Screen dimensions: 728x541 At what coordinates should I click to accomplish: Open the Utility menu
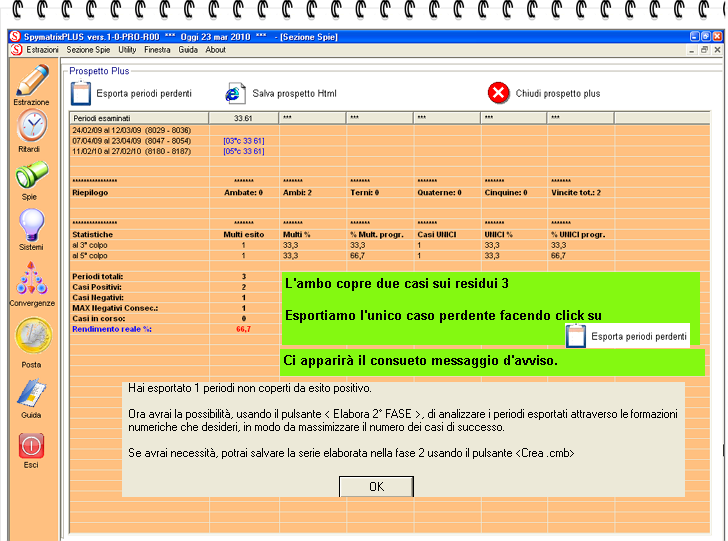(127, 50)
